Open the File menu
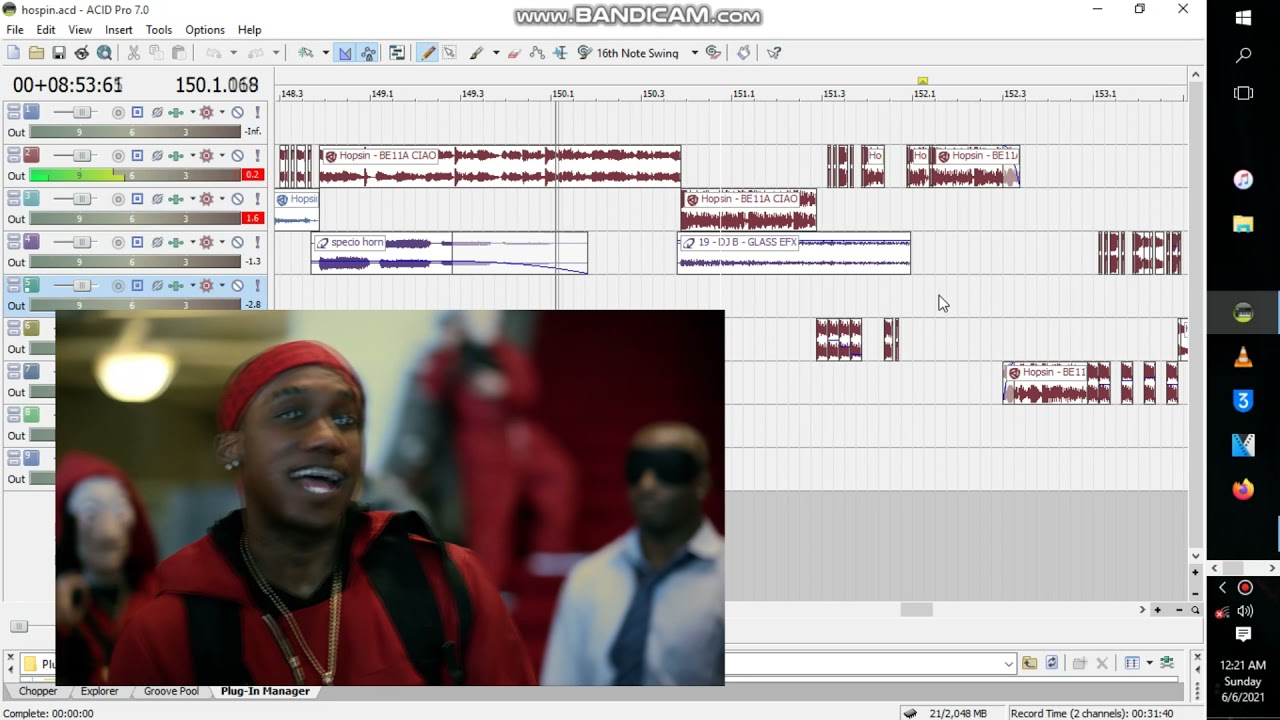 point(15,30)
